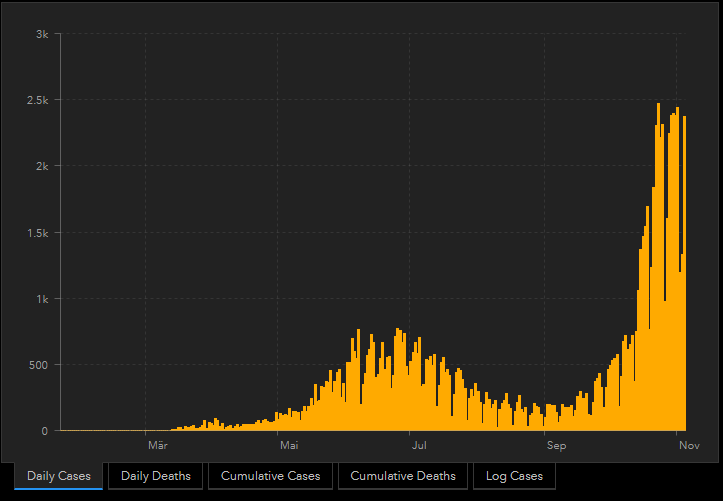723x501 pixels.
Task: Show the Cumulative Deaths chart tab
Action: point(403,476)
